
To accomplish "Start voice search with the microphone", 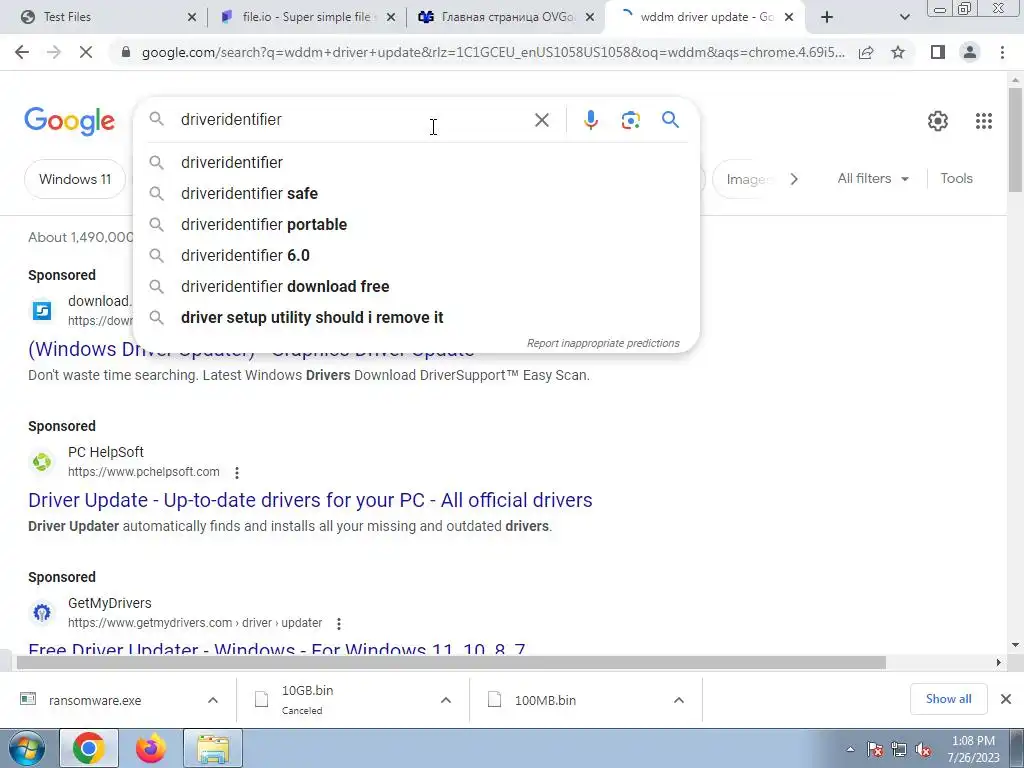I will tap(590, 120).
